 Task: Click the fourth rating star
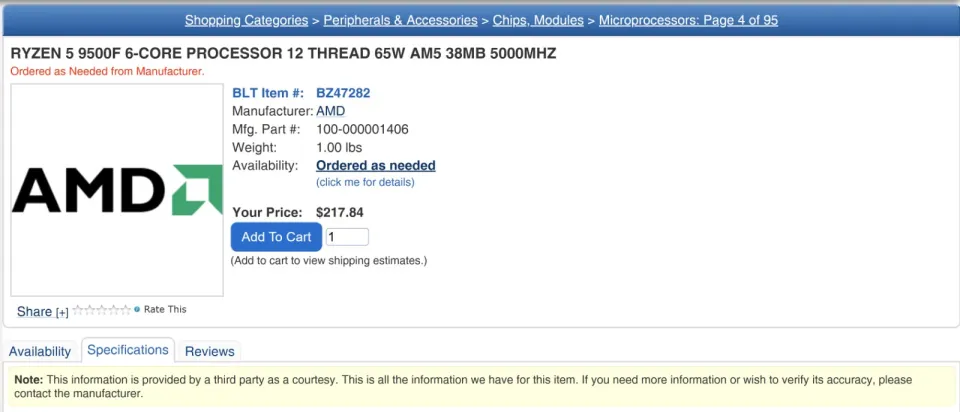point(114,310)
